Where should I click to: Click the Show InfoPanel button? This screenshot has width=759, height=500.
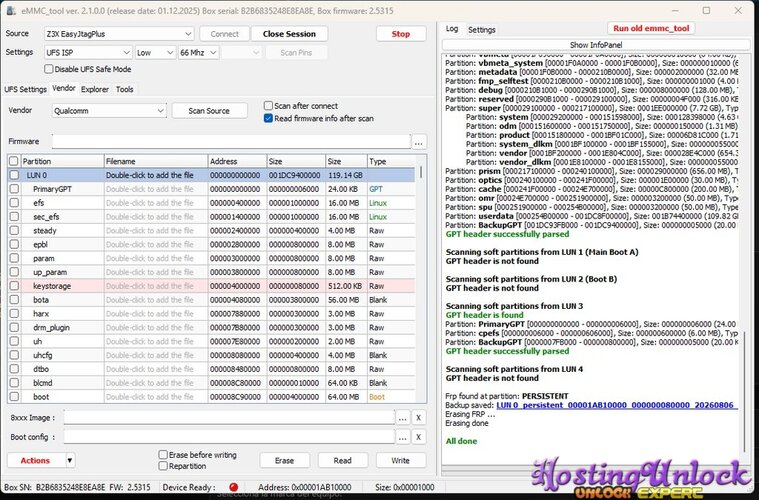pyautogui.click(x=596, y=45)
